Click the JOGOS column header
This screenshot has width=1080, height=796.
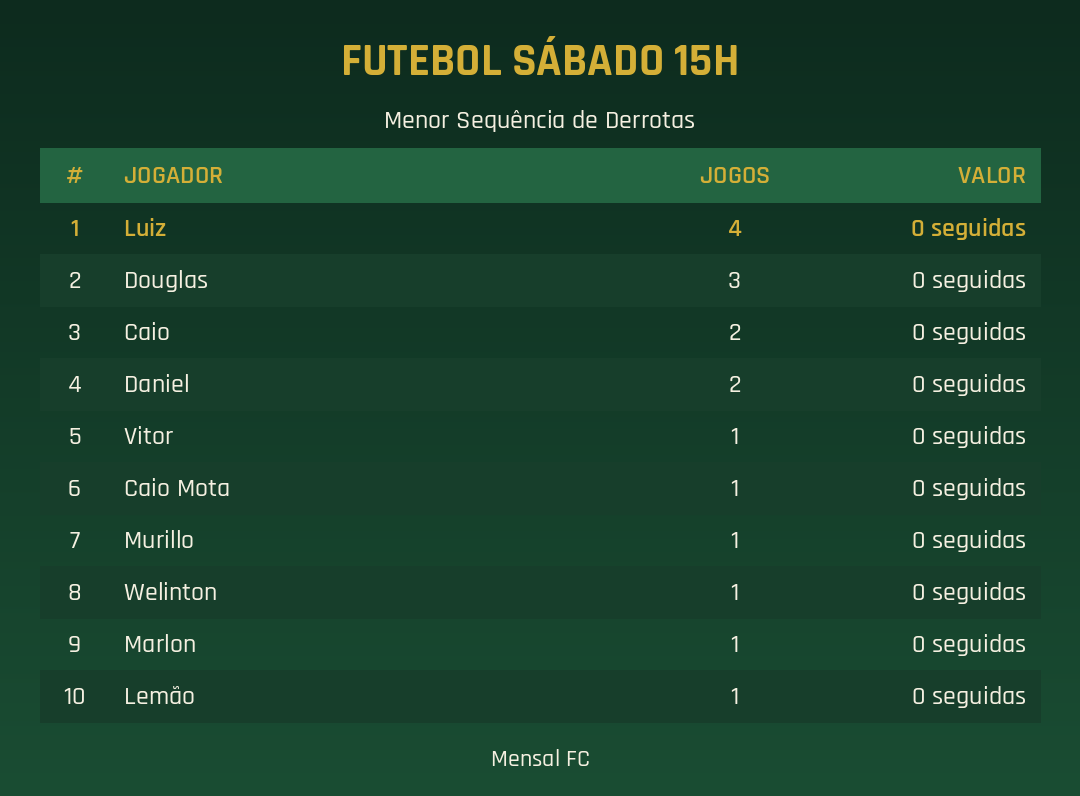pos(734,176)
